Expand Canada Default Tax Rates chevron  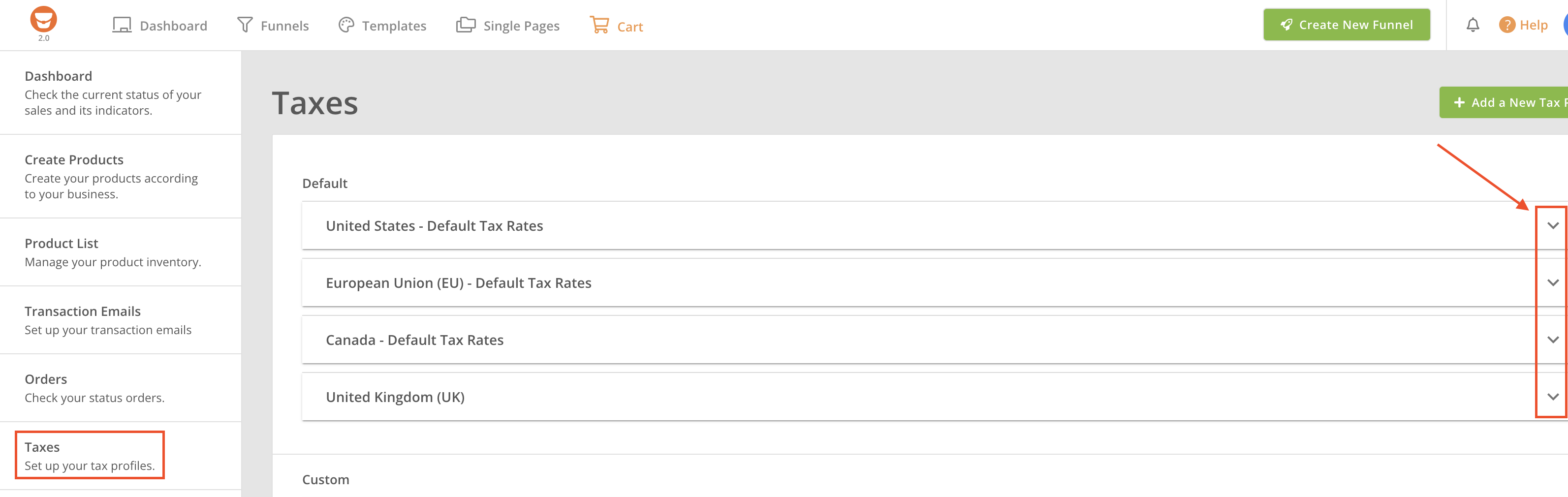point(1553,340)
